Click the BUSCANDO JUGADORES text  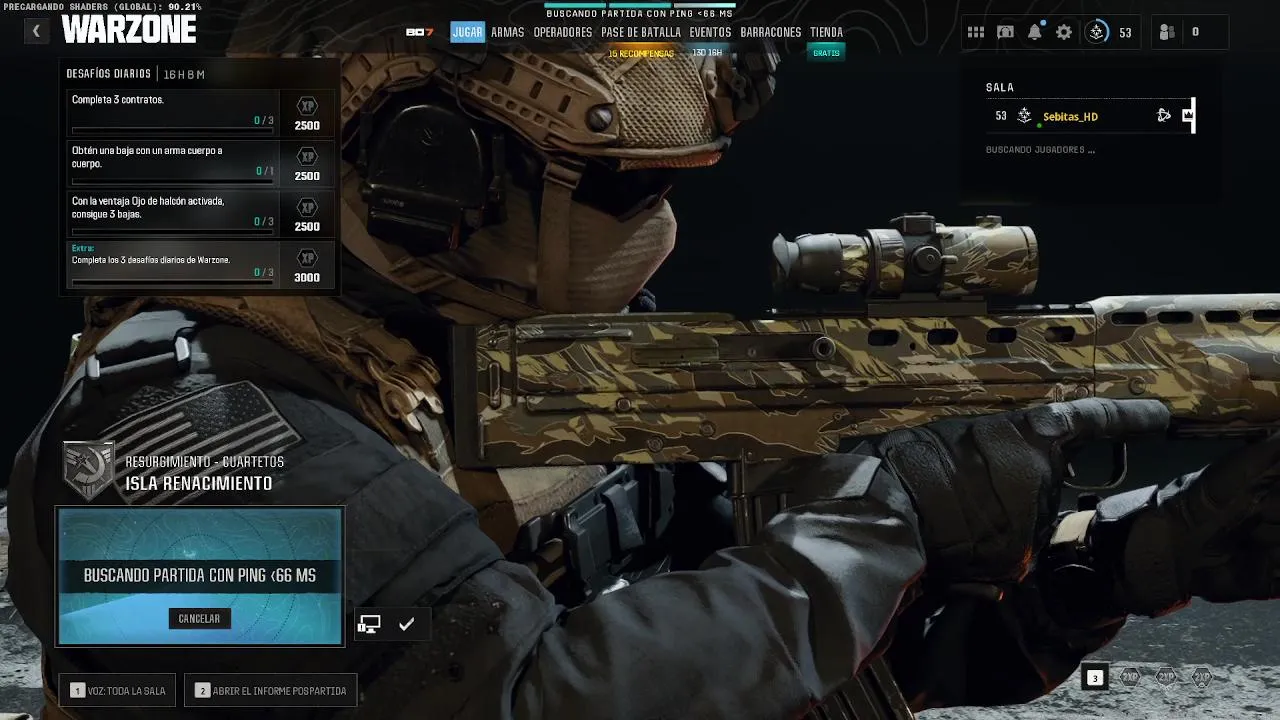coord(1040,150)
